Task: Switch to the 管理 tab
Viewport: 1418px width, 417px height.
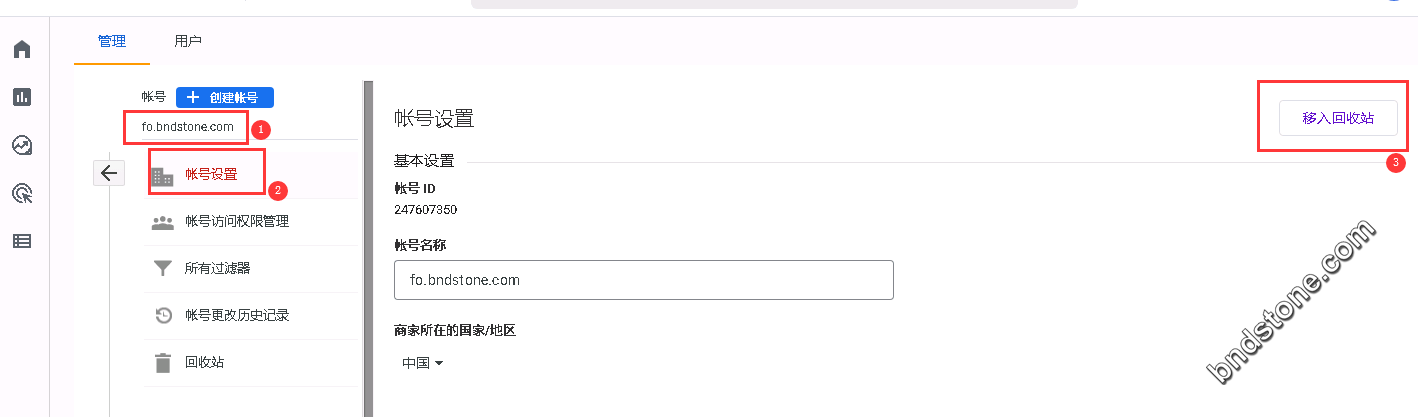Action: [x=112, y=42]
